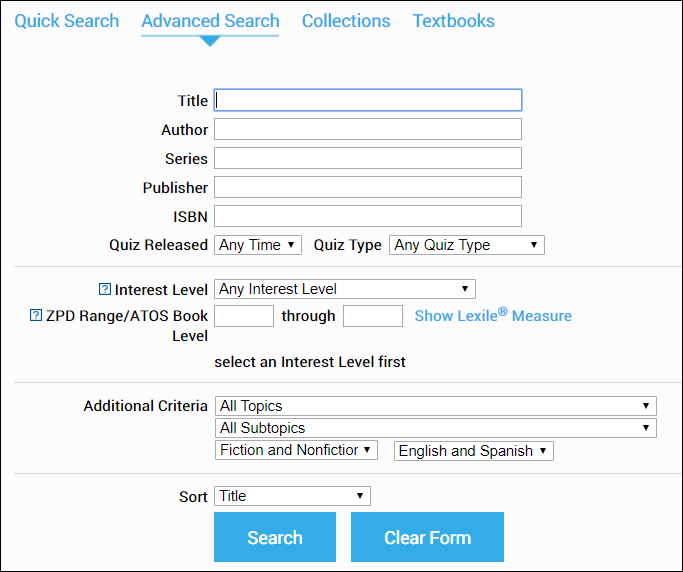The image size is (683, 572).
Task: Click the Publisher text field
Action: [x=367, y=187]
